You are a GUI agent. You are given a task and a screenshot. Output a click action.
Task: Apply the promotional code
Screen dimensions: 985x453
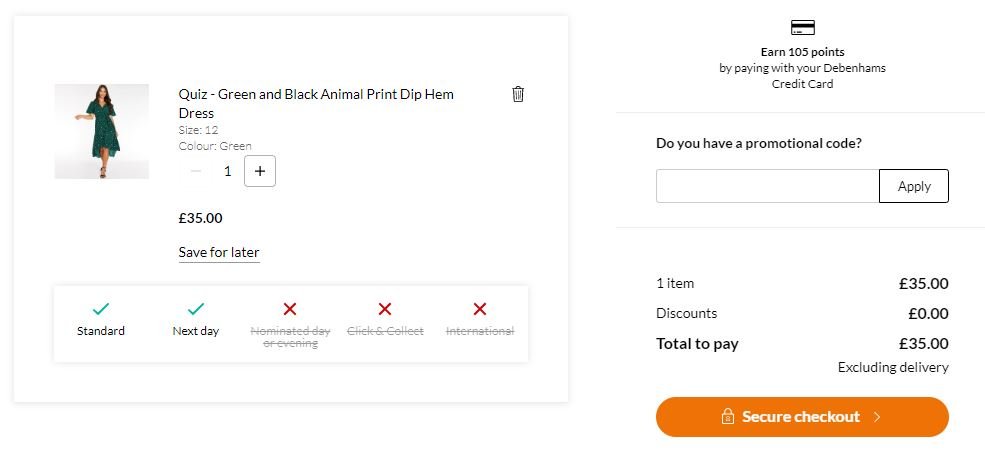pyautogui.click(x=914, y=186)
